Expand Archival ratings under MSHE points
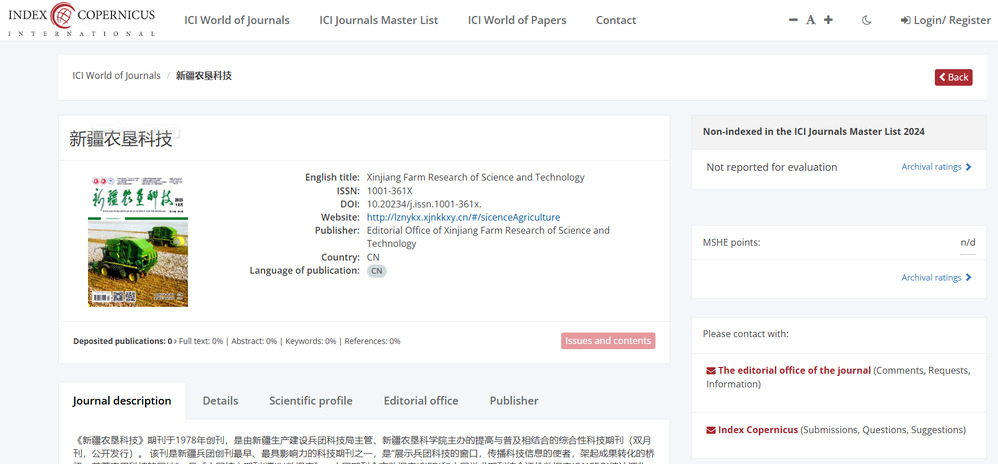Screen dimensions: 998x464 click(936, 278)
